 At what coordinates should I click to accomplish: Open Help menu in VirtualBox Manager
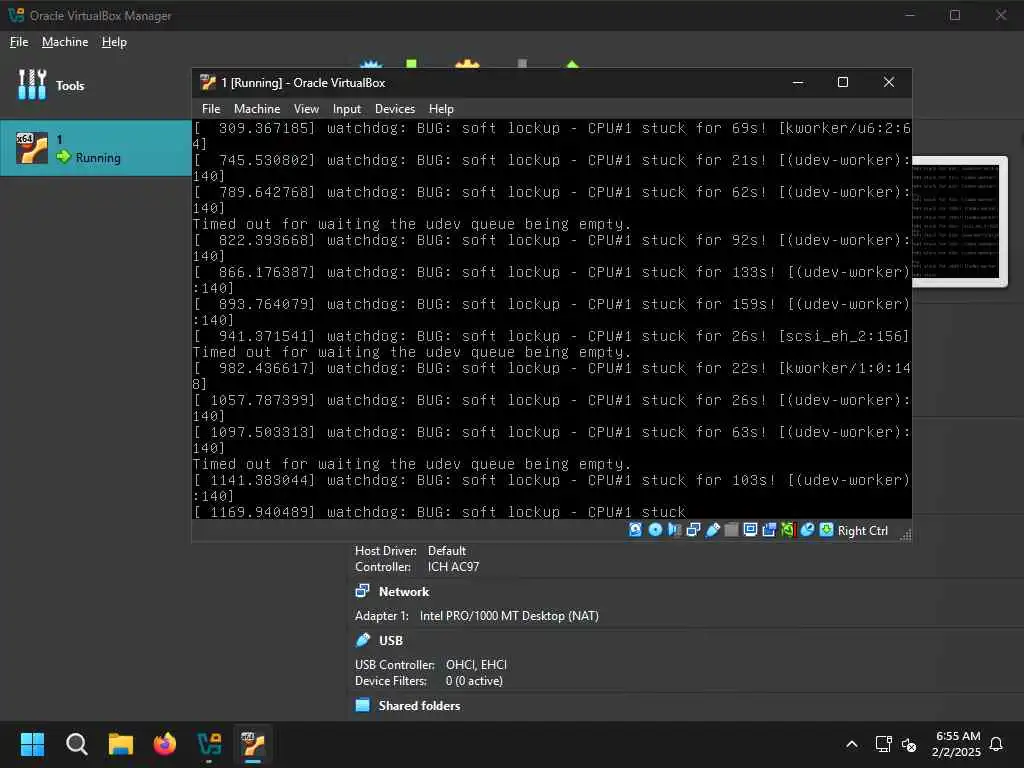114,42
